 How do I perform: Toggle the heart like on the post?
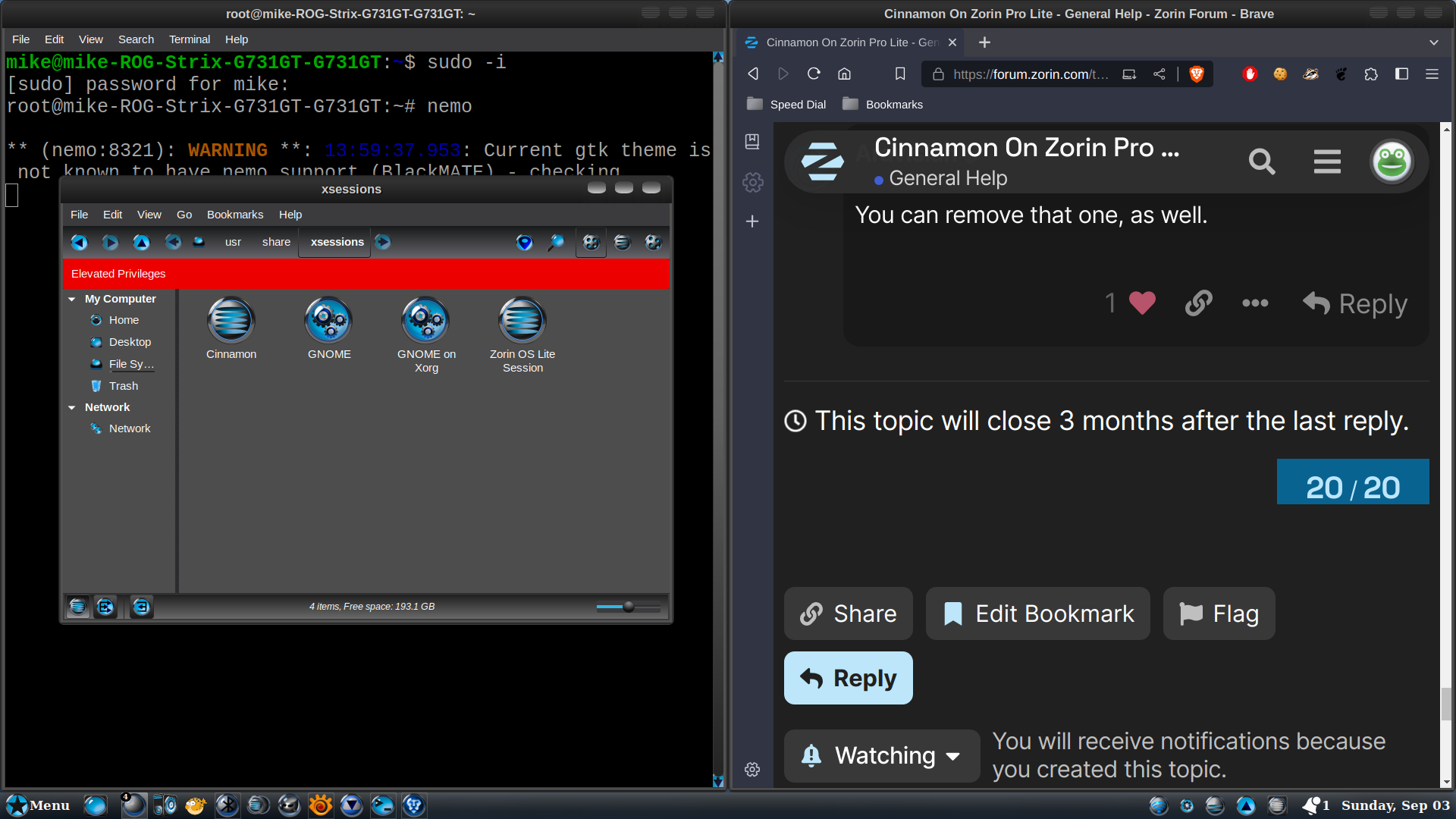point(1142,303)
